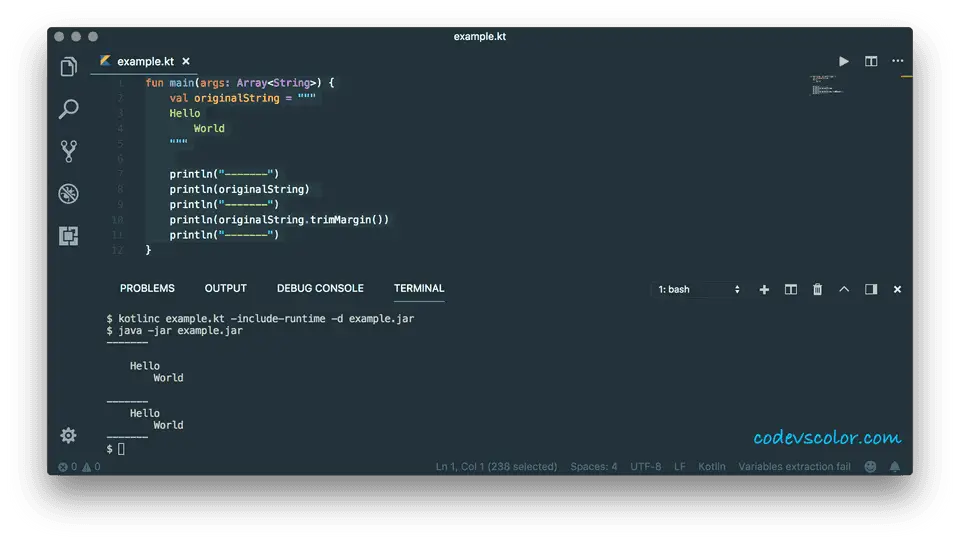Click the Kotlin language mode in status bar

(x=712, y=467)
